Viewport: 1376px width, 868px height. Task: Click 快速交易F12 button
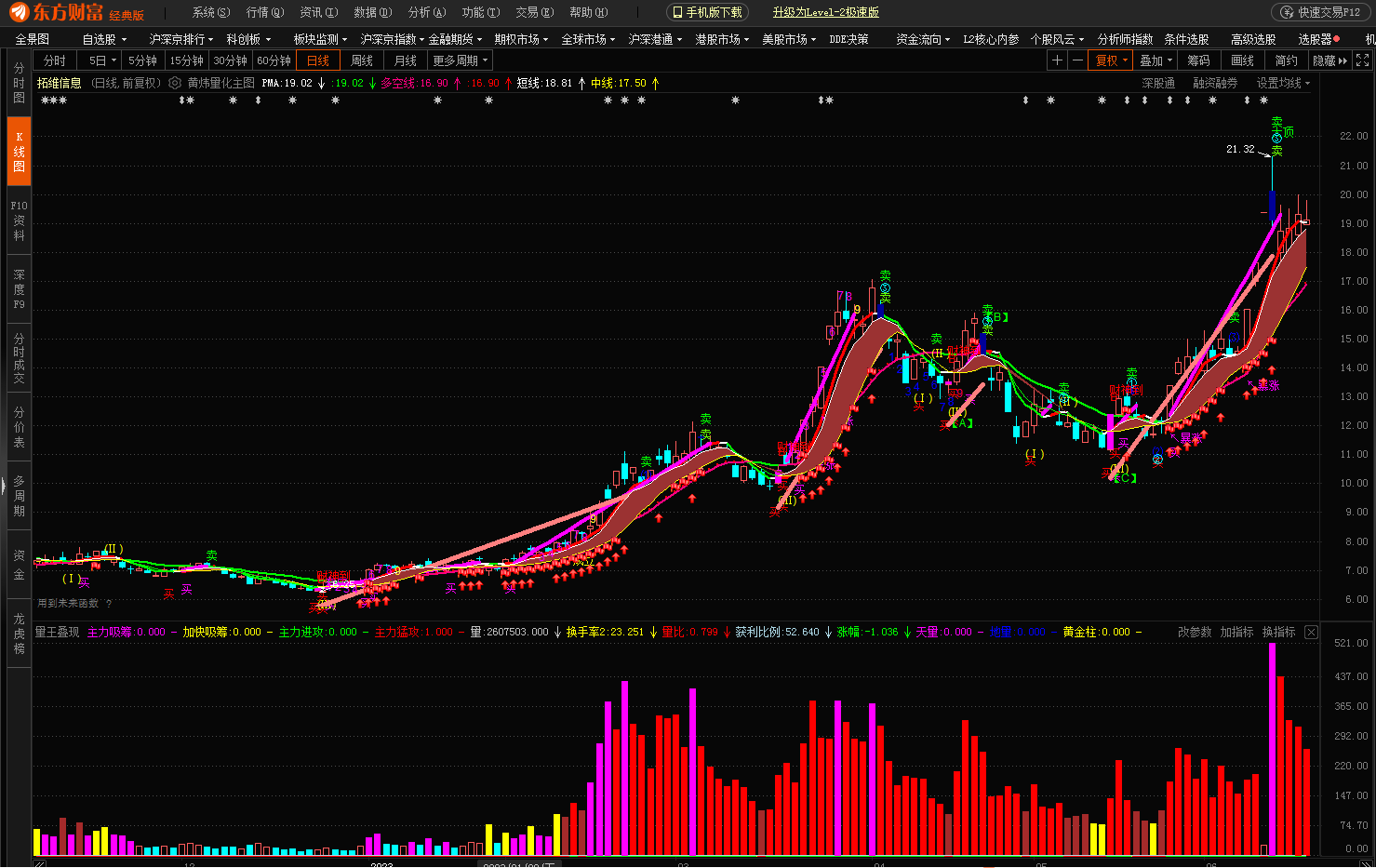[1320, 12]
